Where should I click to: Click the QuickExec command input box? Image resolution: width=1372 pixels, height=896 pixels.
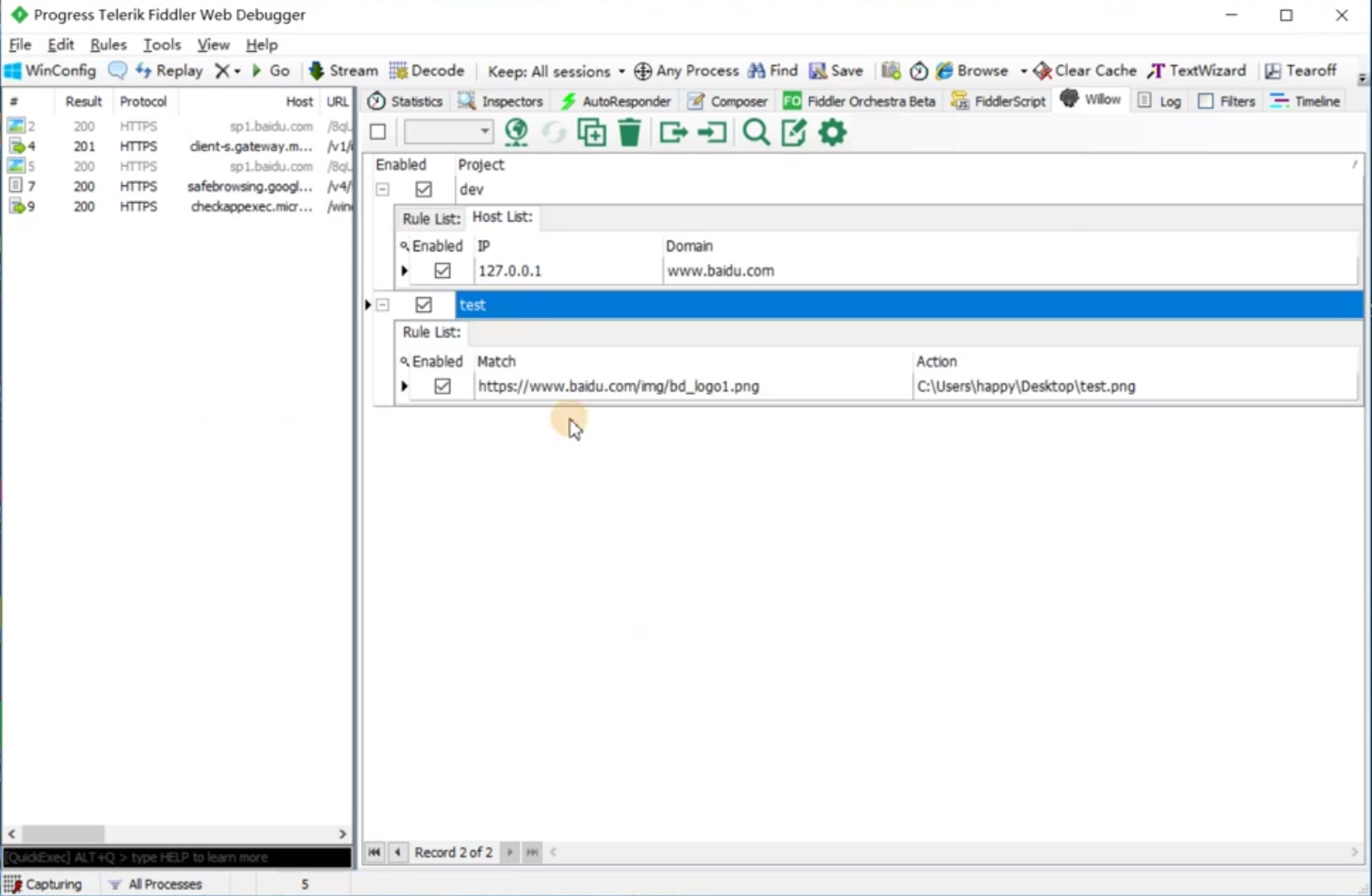tap(177, 858)
